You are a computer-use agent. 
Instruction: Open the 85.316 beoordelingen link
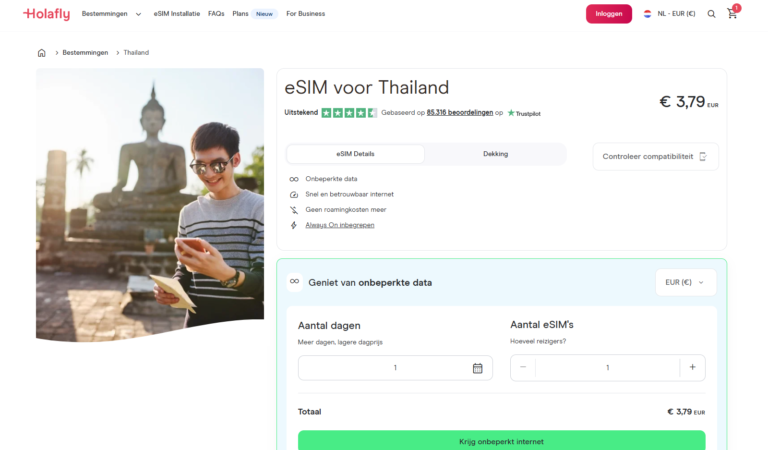click(459, 113)
